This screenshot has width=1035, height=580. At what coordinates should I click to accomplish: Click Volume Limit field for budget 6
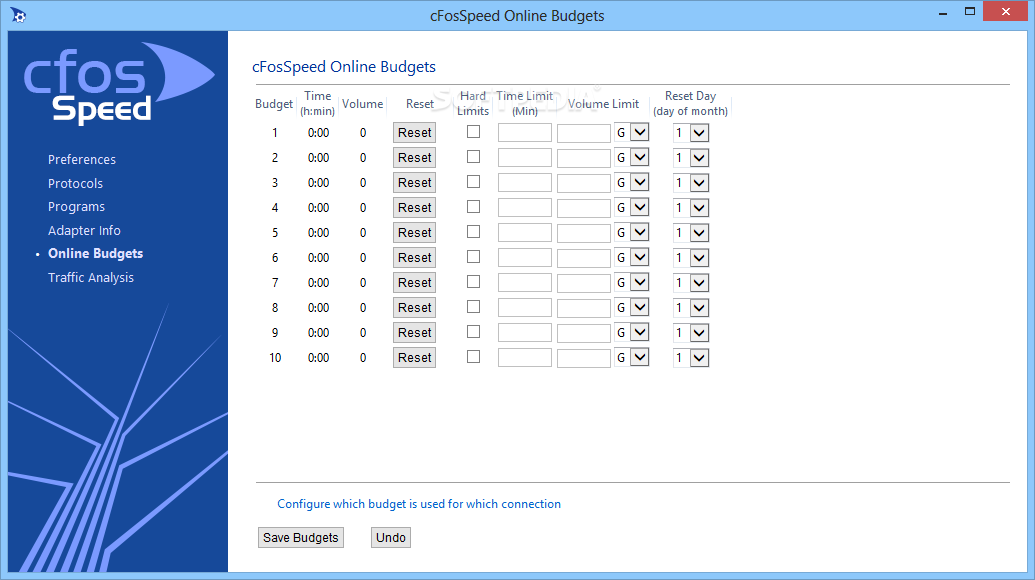pyautogui.click(x=584, y=258)
